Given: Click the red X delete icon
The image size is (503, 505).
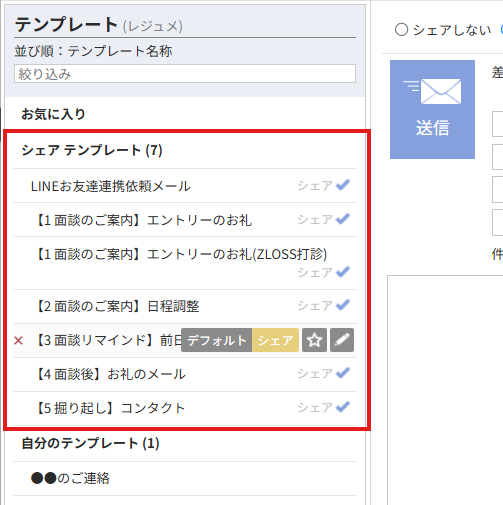Looking at the screenshot, I should [19, 340].
